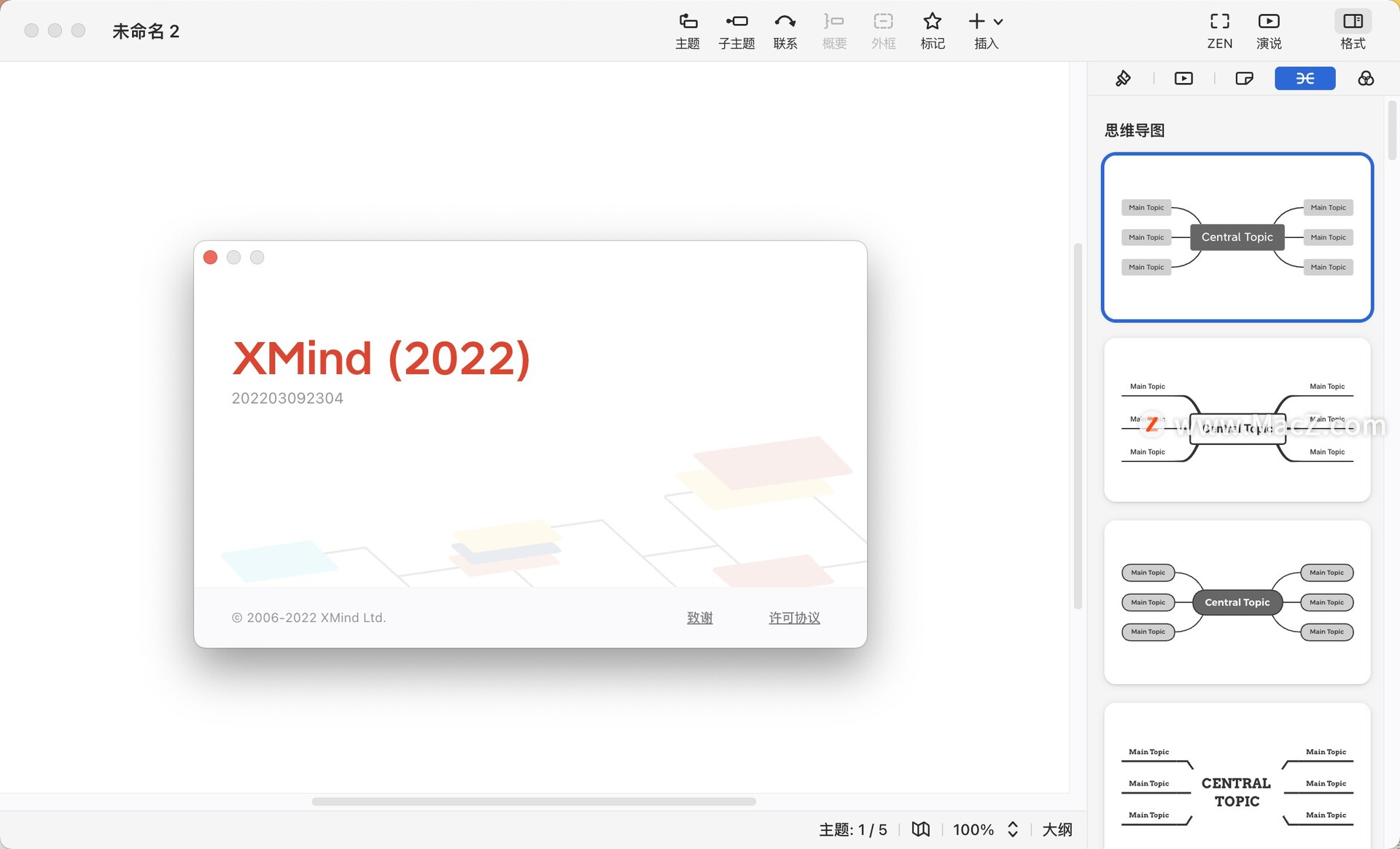Click the 许可协议 (License Agreement) link
Screen dimensions: 1400x849
click(x=794, y=616)
